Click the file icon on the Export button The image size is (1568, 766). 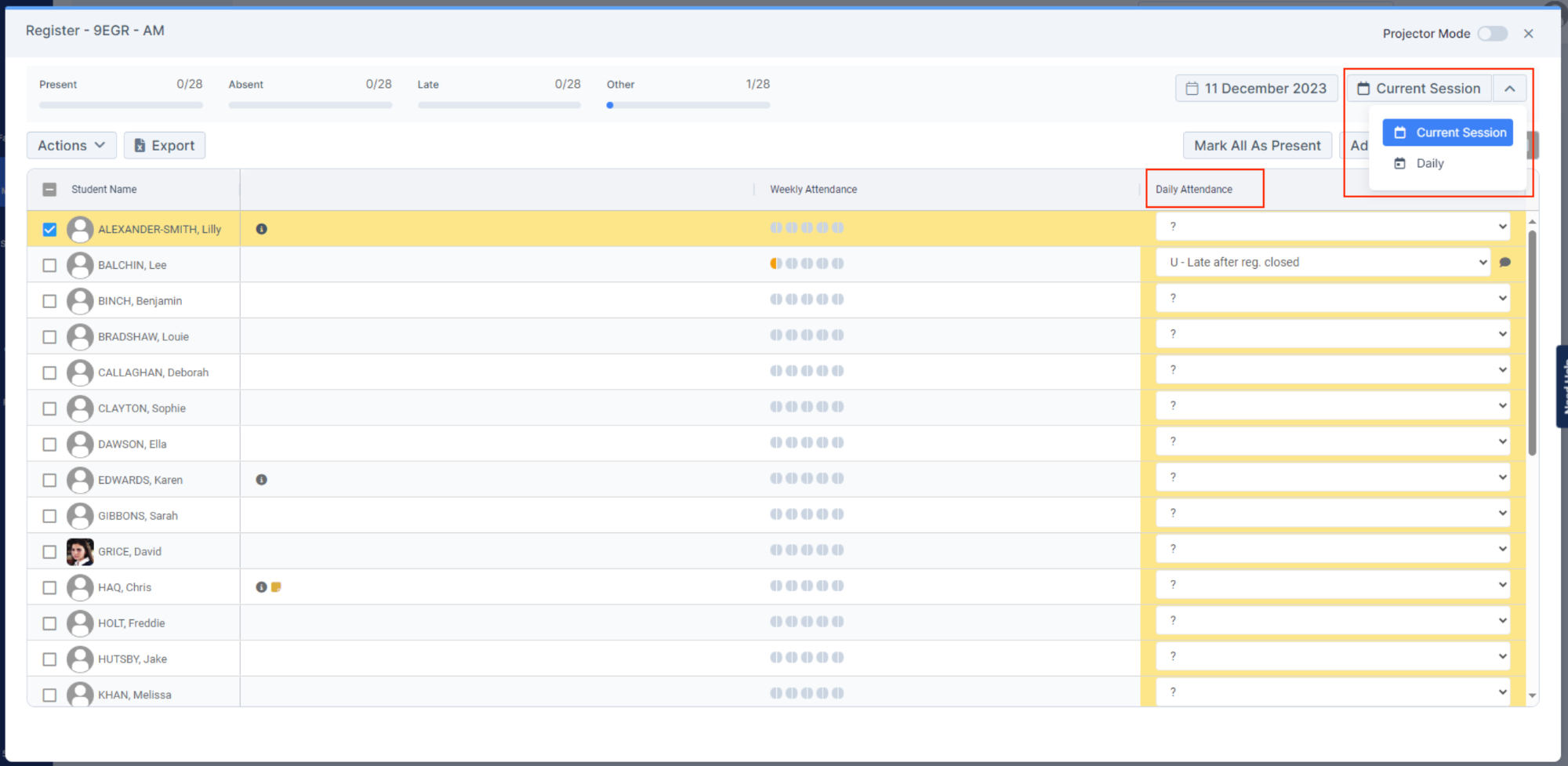pyautogui.click(x=140, y=145)
